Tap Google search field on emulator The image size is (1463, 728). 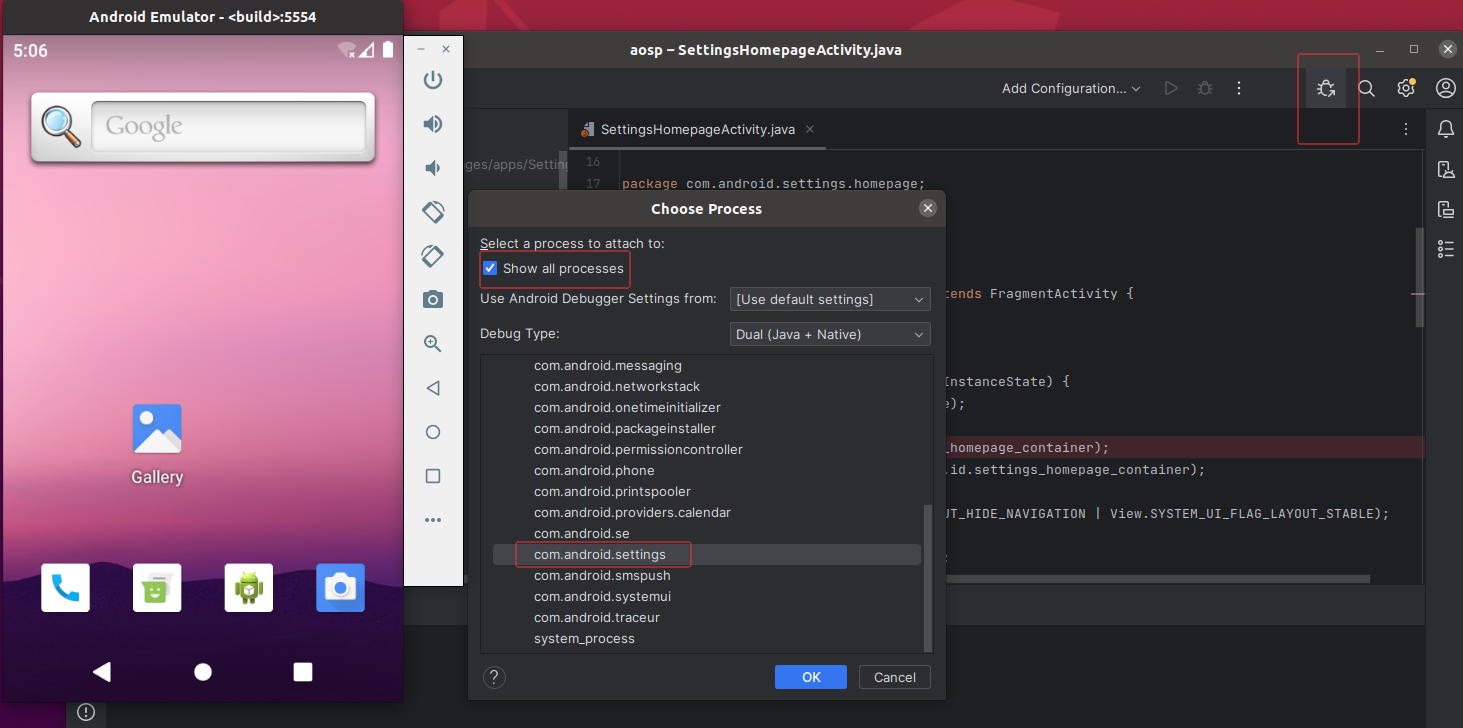228,126
